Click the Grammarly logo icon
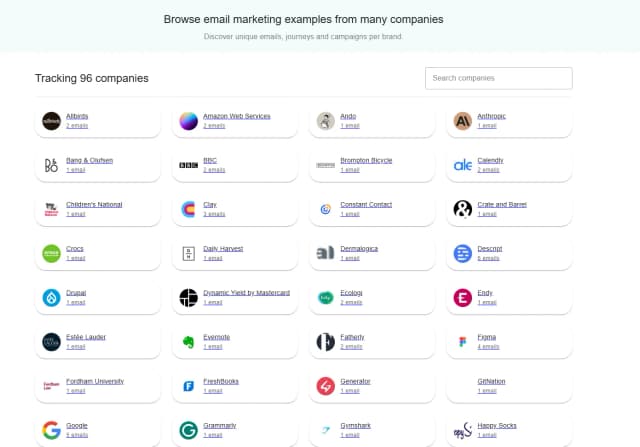Viewport: 640px width, 447px height. point(188,430)
